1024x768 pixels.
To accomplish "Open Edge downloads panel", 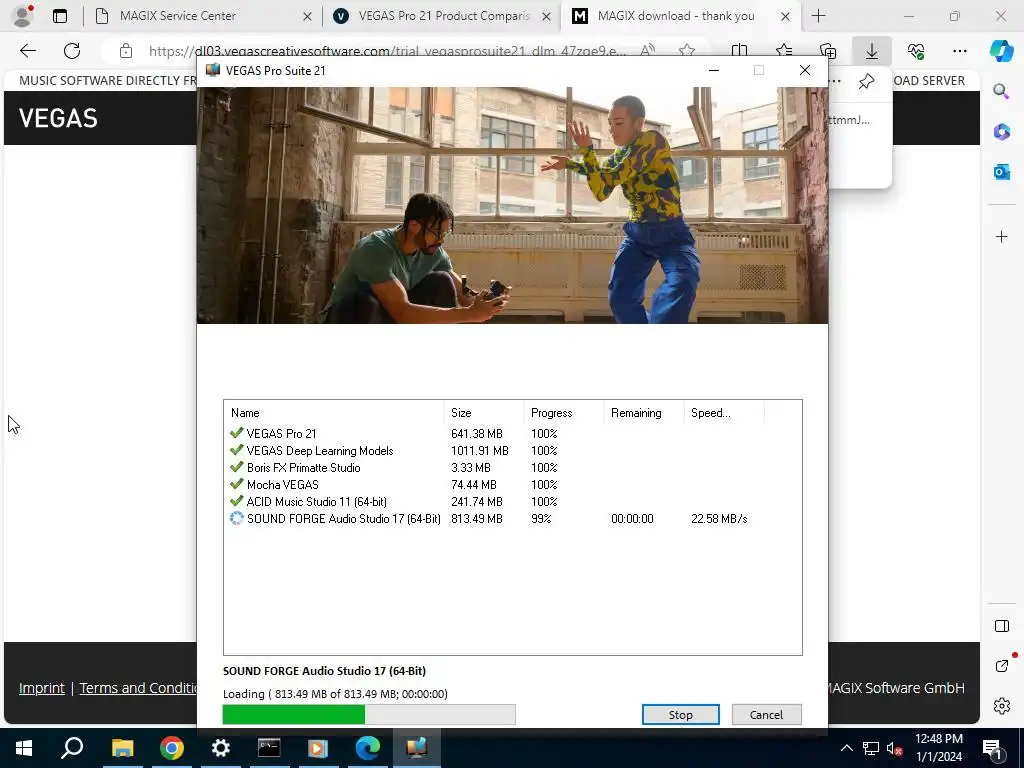I will [872, 50].
